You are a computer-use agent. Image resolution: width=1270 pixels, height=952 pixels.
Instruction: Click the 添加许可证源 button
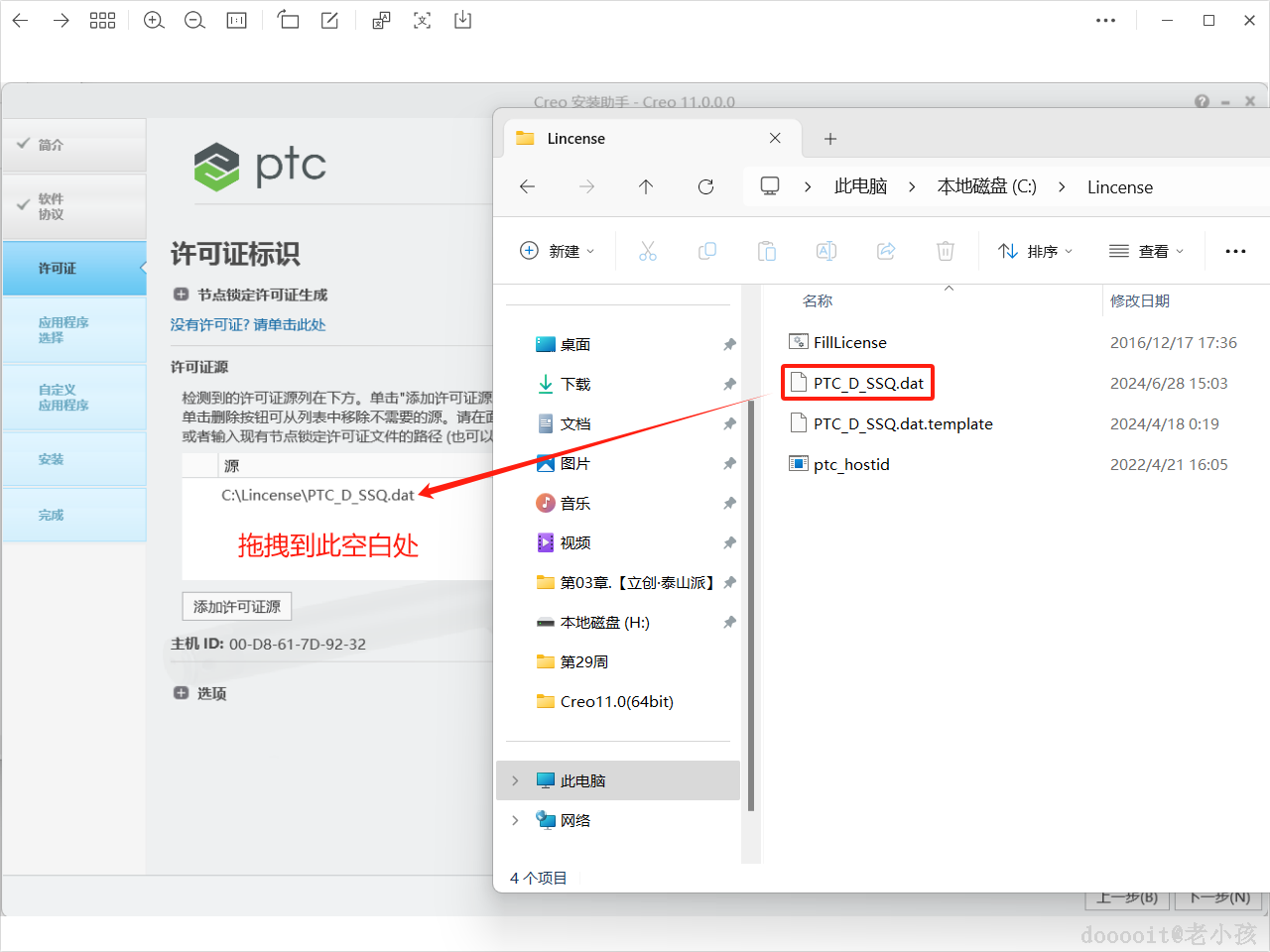click(x=237, y=606)
